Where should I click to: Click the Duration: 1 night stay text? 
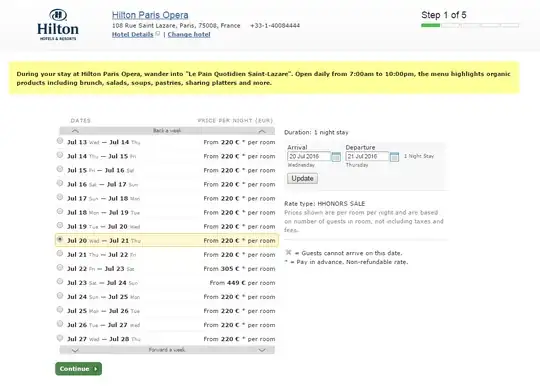pos(316,133)
